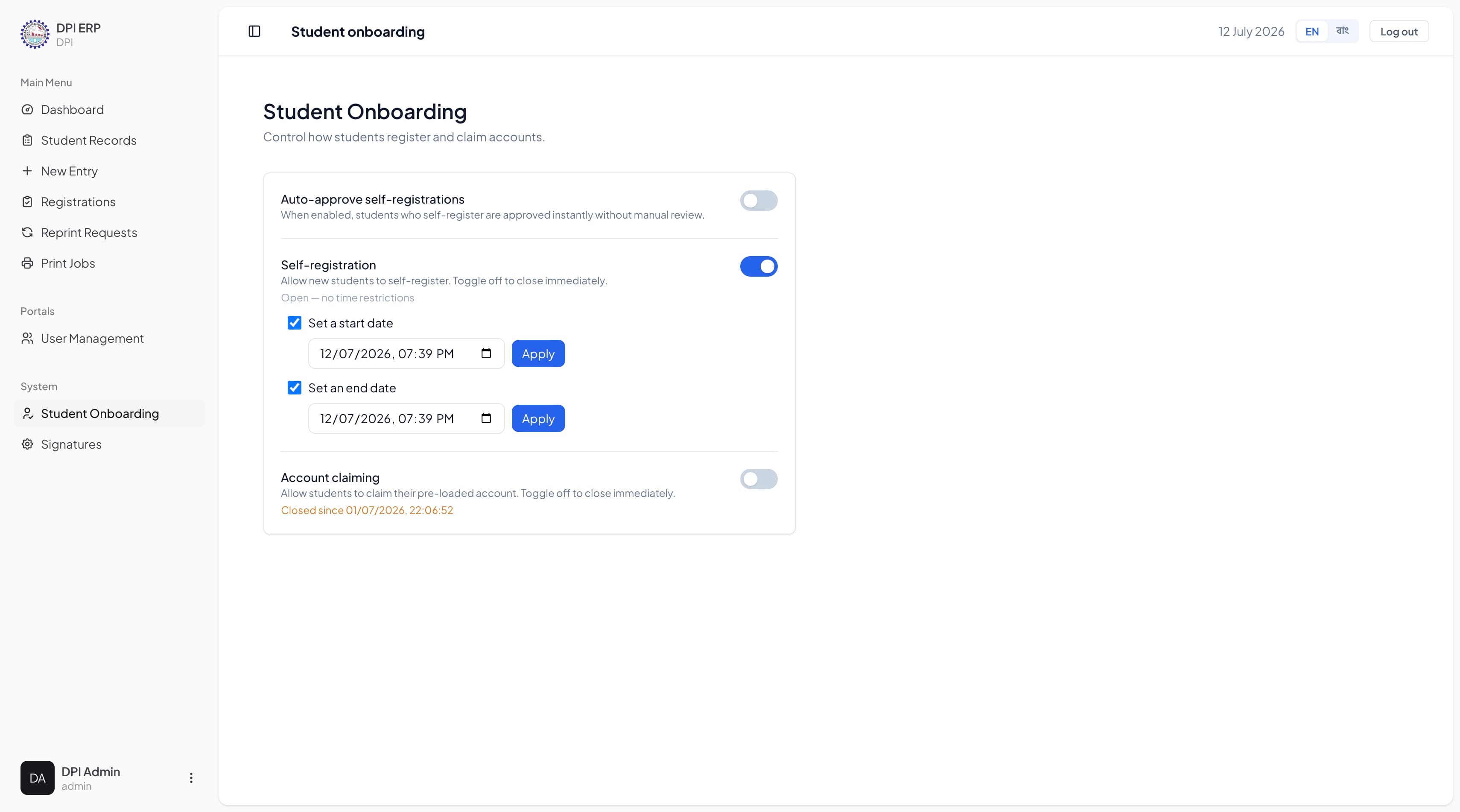The width and height of the screenshot is (1460, 812).
Task: Click the Student Onboarding person icon
Action: point(27,414)
